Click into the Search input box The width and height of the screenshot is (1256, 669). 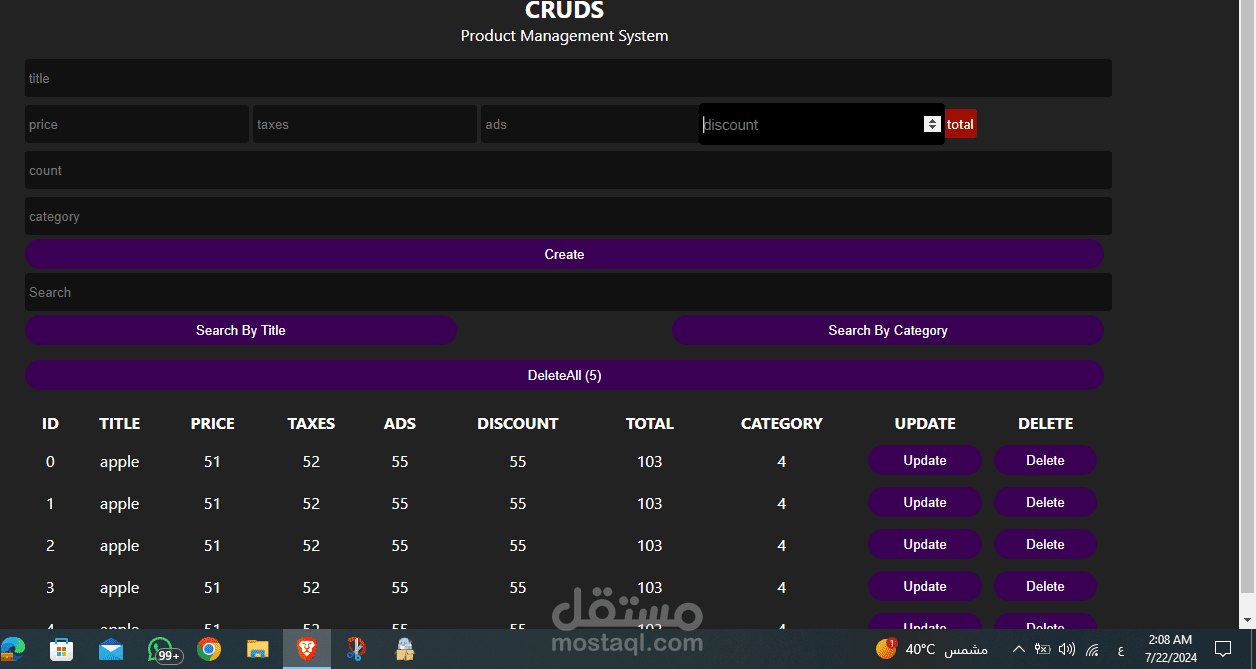[568, 292]
